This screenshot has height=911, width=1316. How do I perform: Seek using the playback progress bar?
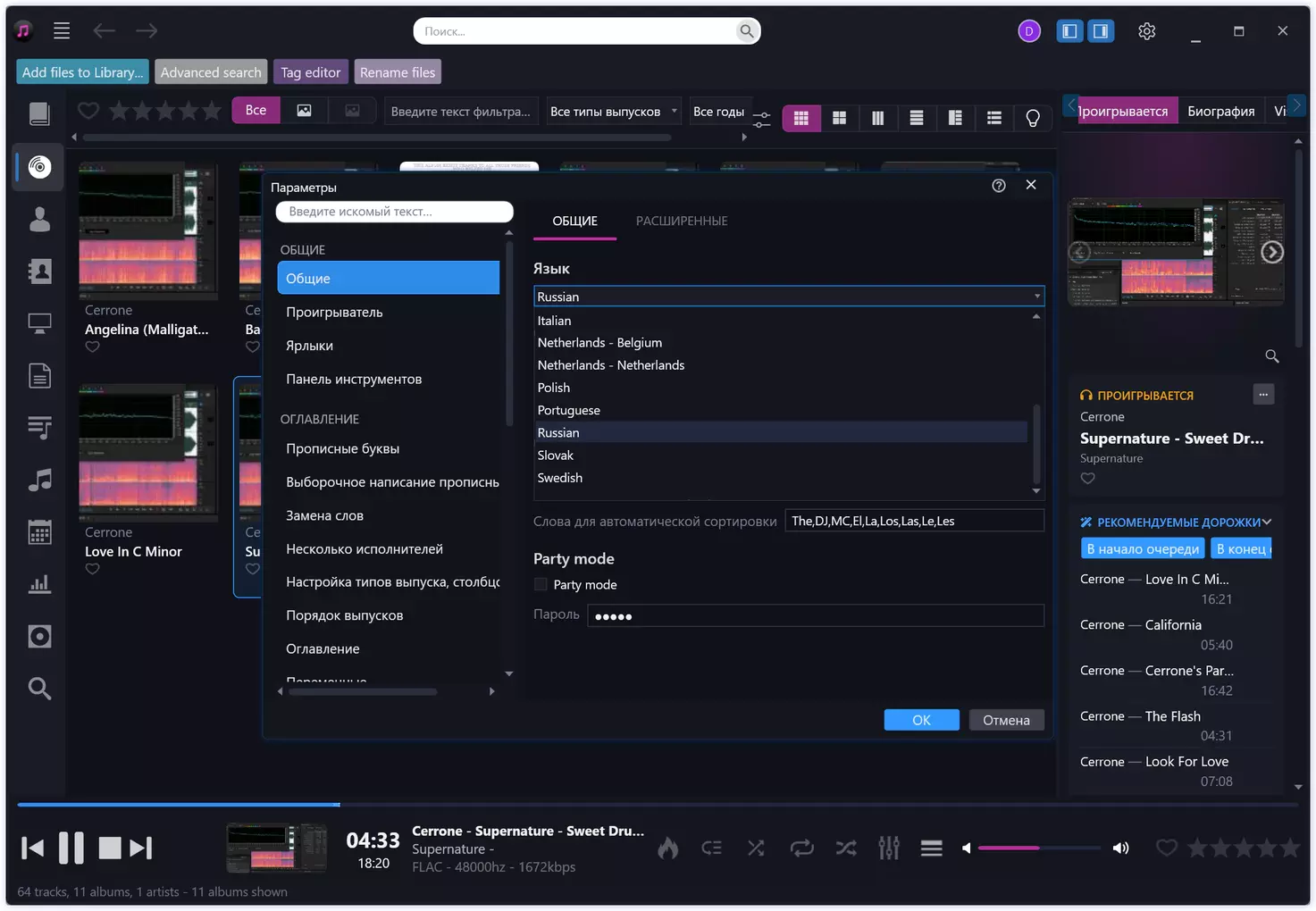pos(658,805)
